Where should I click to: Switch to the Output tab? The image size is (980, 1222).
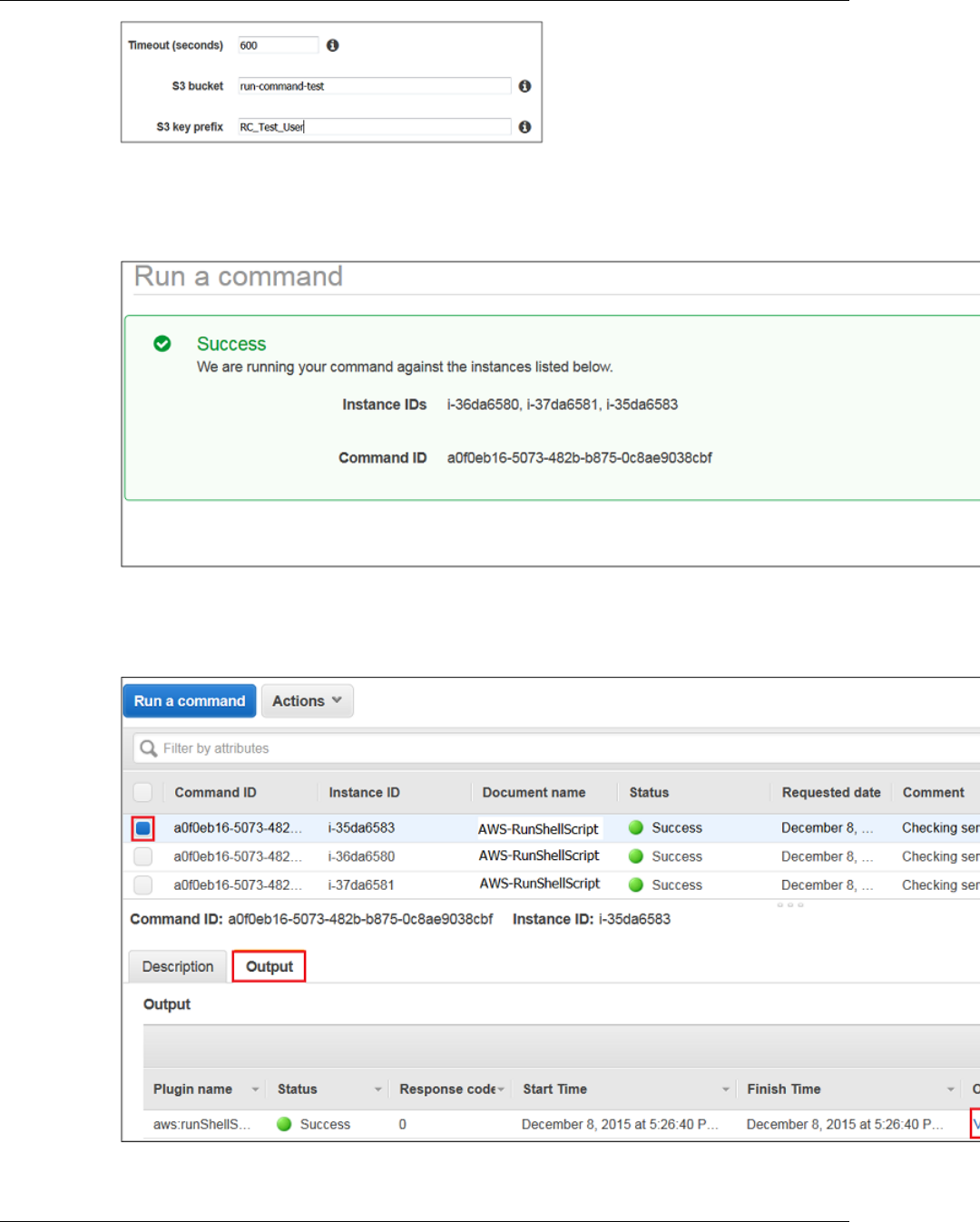tap(269, 966)
